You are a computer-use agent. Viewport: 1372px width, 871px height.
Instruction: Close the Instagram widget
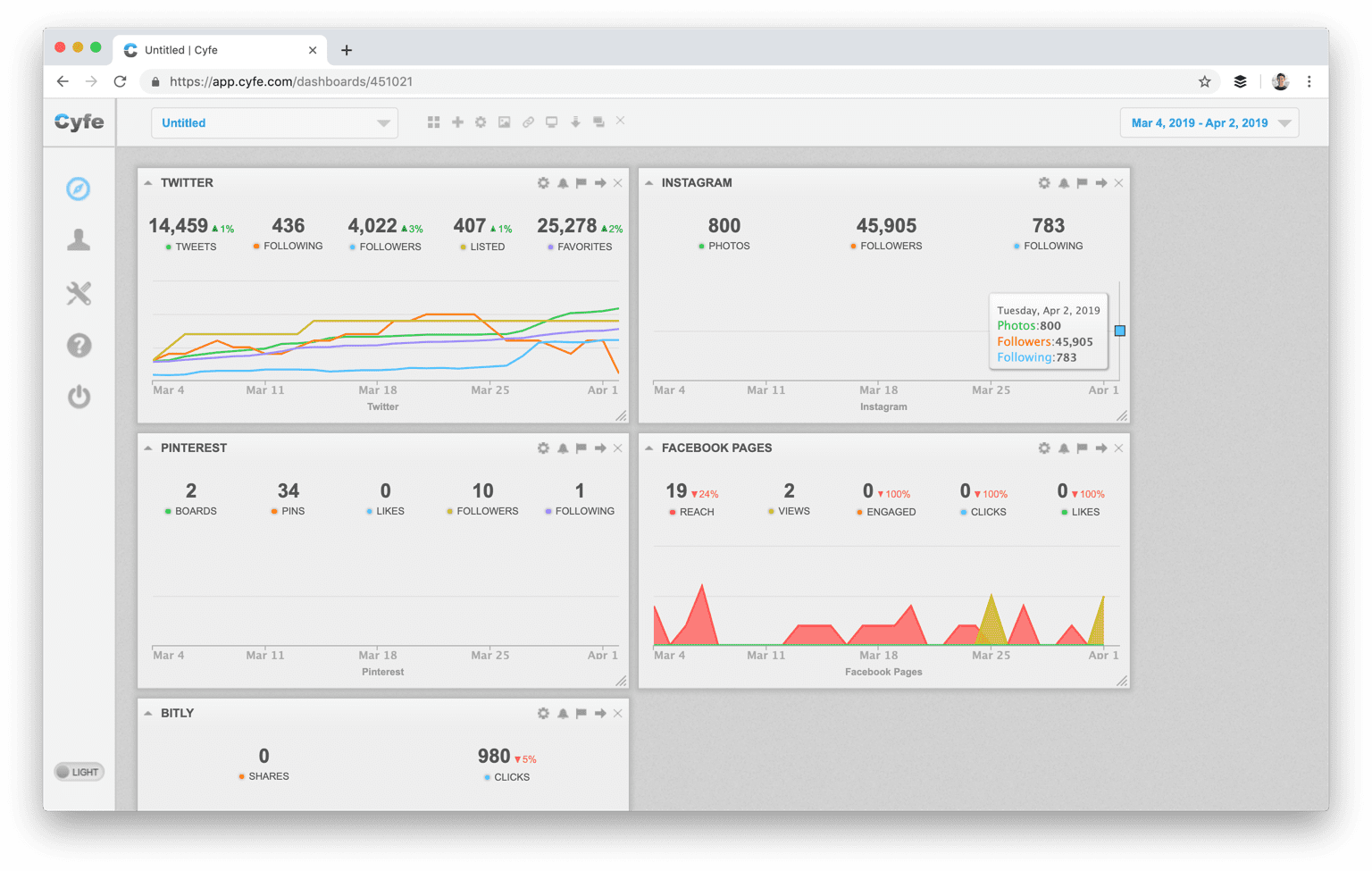[x=1118, y=183]
